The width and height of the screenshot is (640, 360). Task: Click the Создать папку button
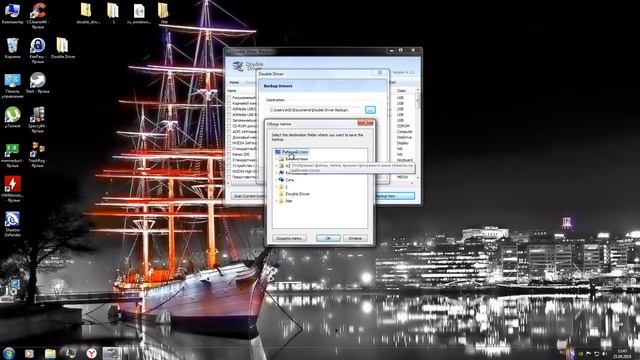[289, 238]
